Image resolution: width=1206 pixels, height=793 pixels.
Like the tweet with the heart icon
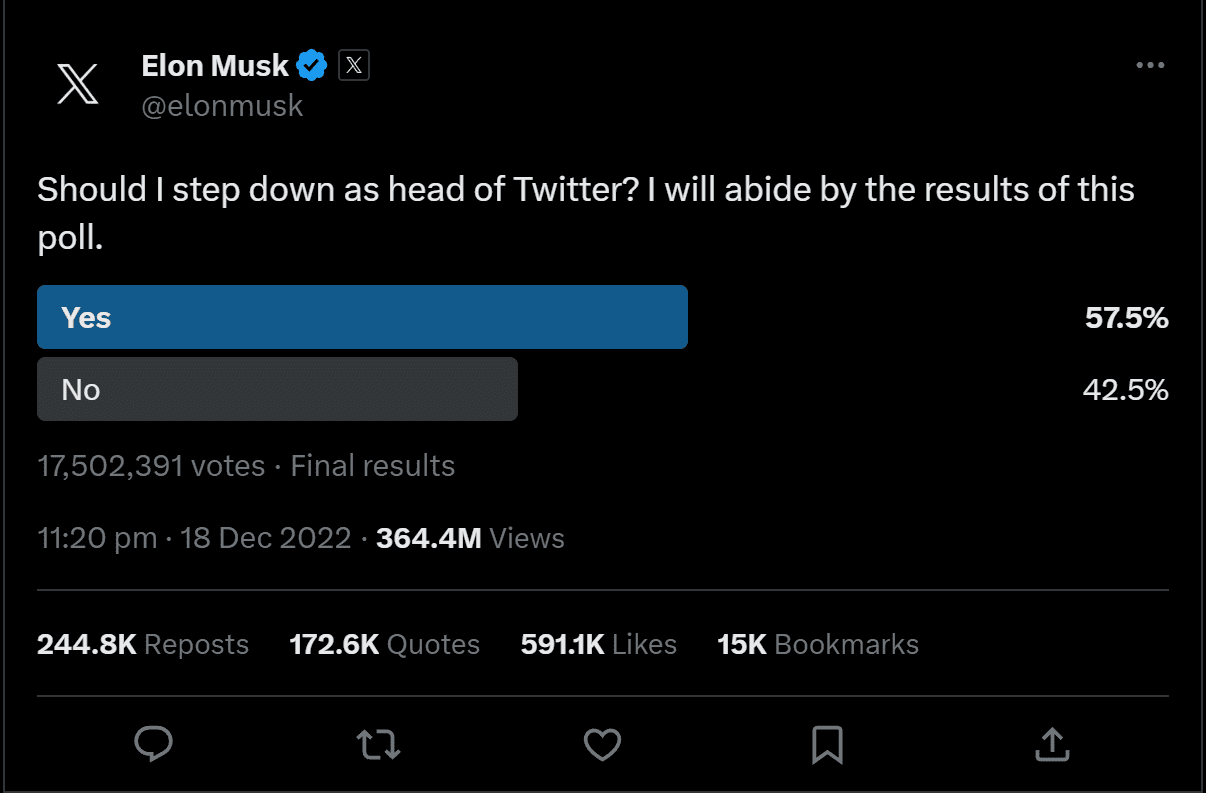click(x=602, y=744)
